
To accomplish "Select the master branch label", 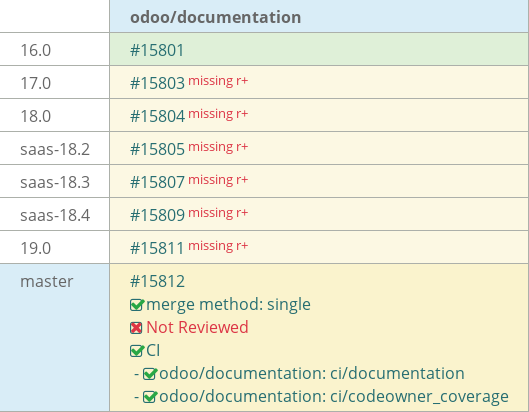I will pyautogui.click(x=47, y=281).
